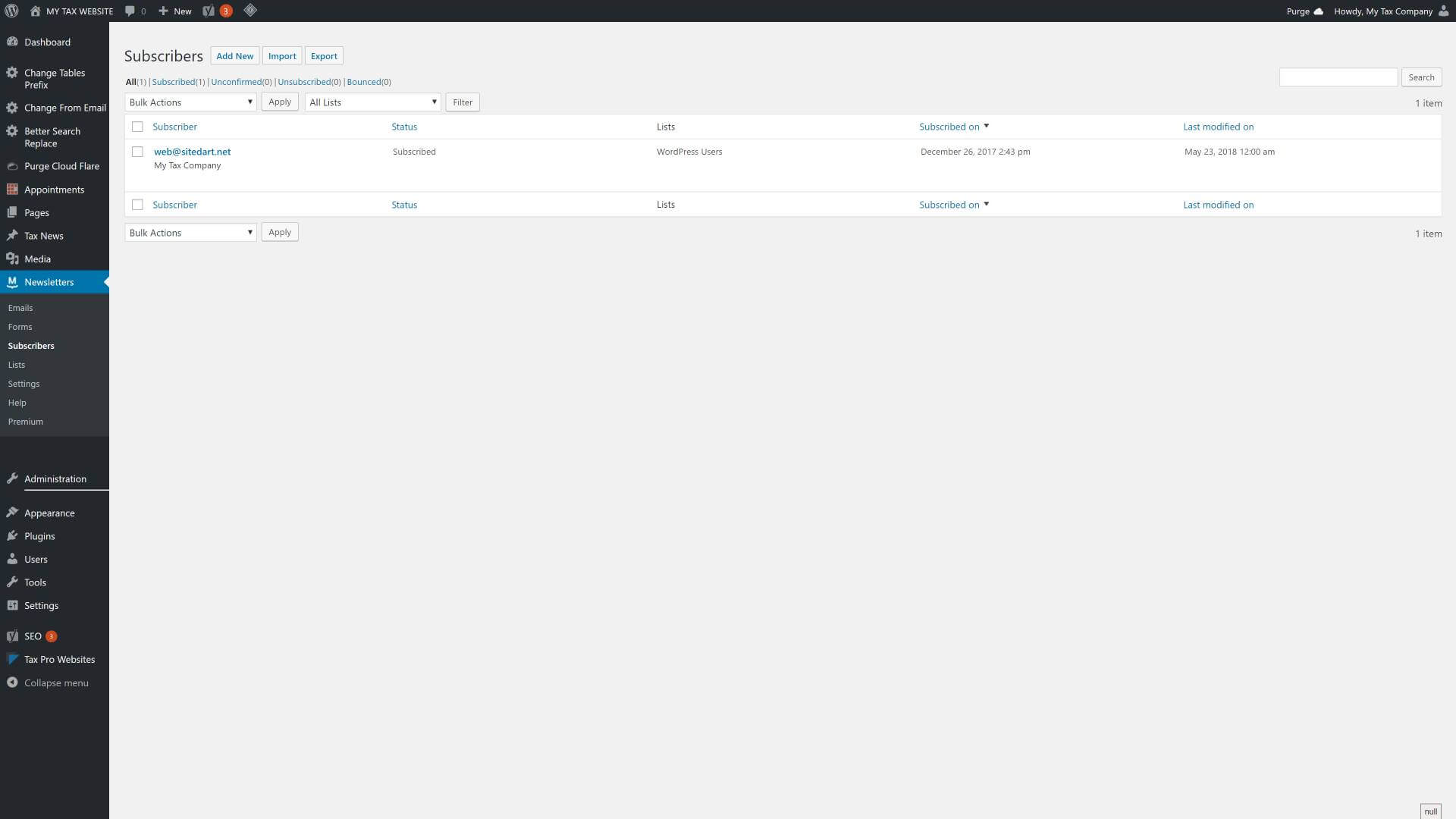
Task: Click the Add New subscriber button
Action: pyautogui.click(x=235, y=56)
